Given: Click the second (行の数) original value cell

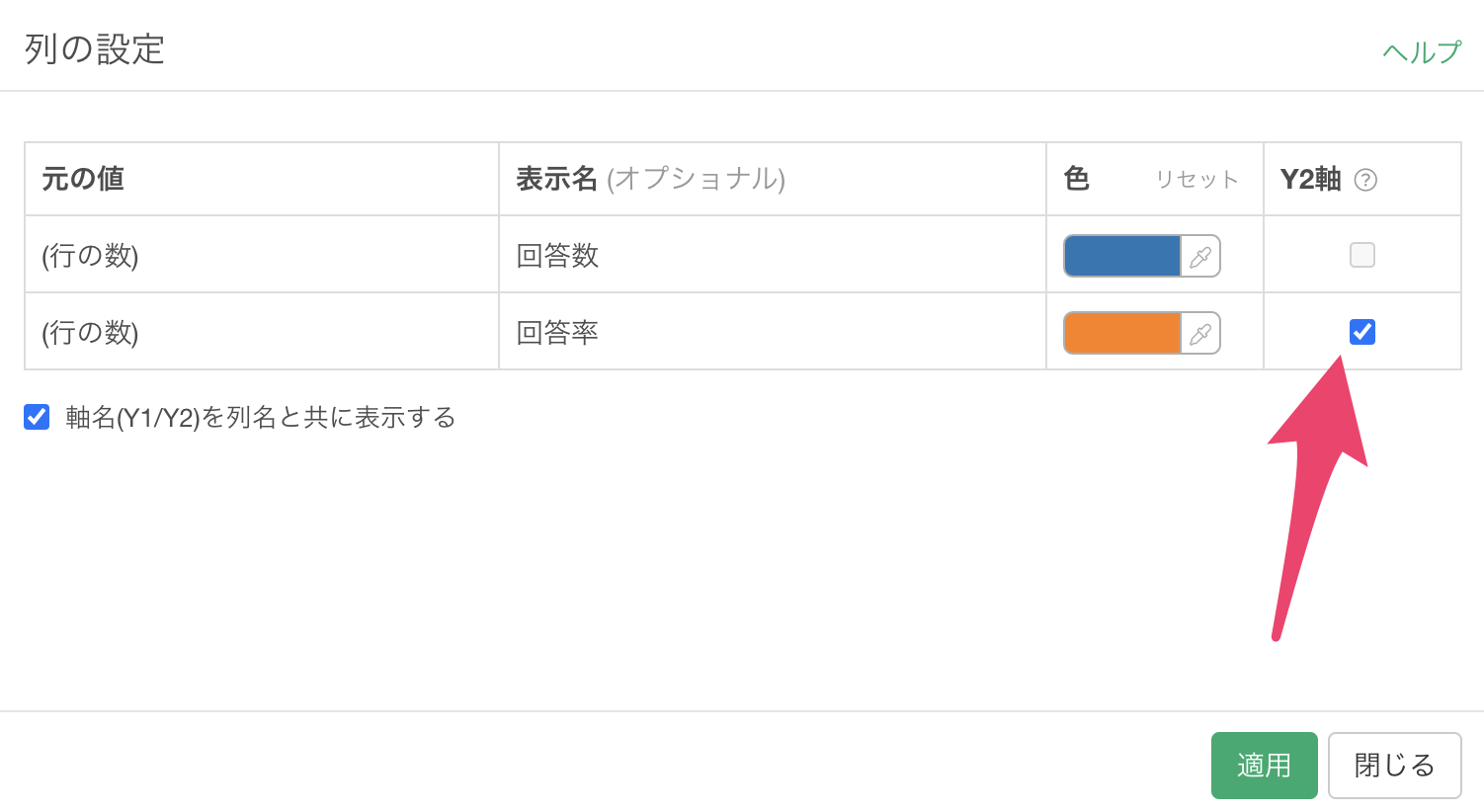Looking at the screenshot, I should pos(262,332).
